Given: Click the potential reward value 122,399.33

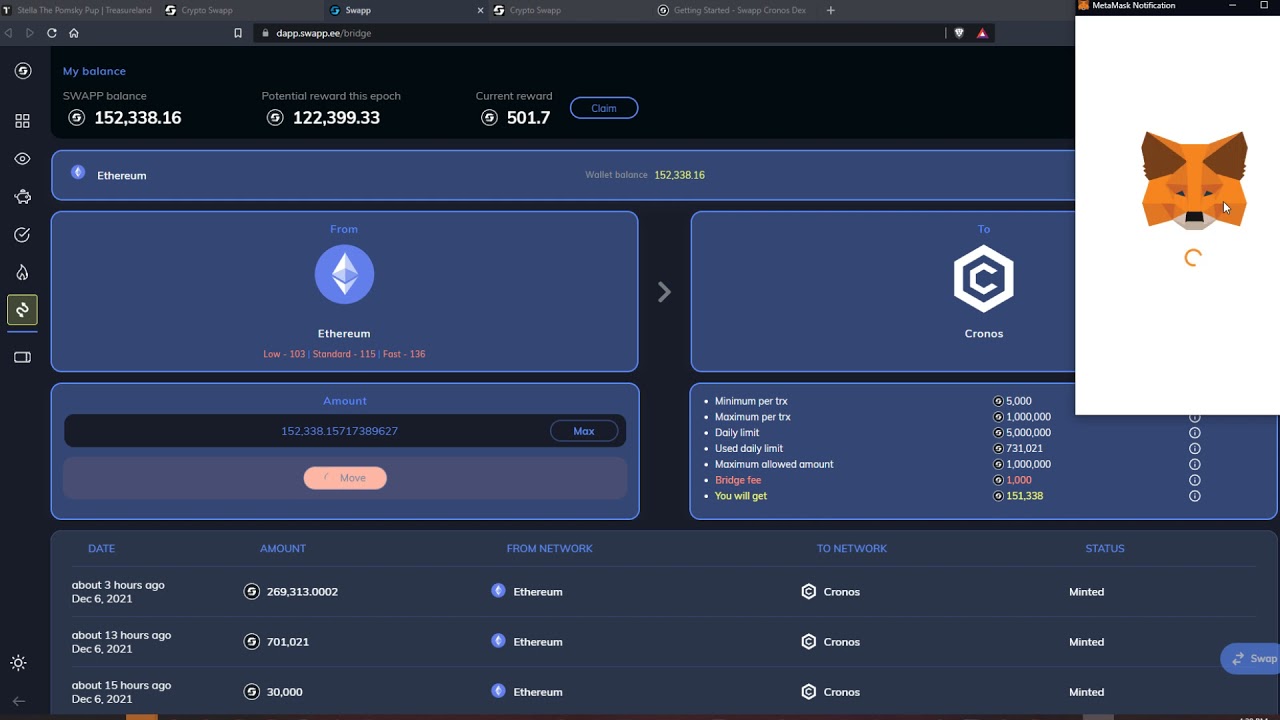Looking at the screenshot, I should click(336, 118).
